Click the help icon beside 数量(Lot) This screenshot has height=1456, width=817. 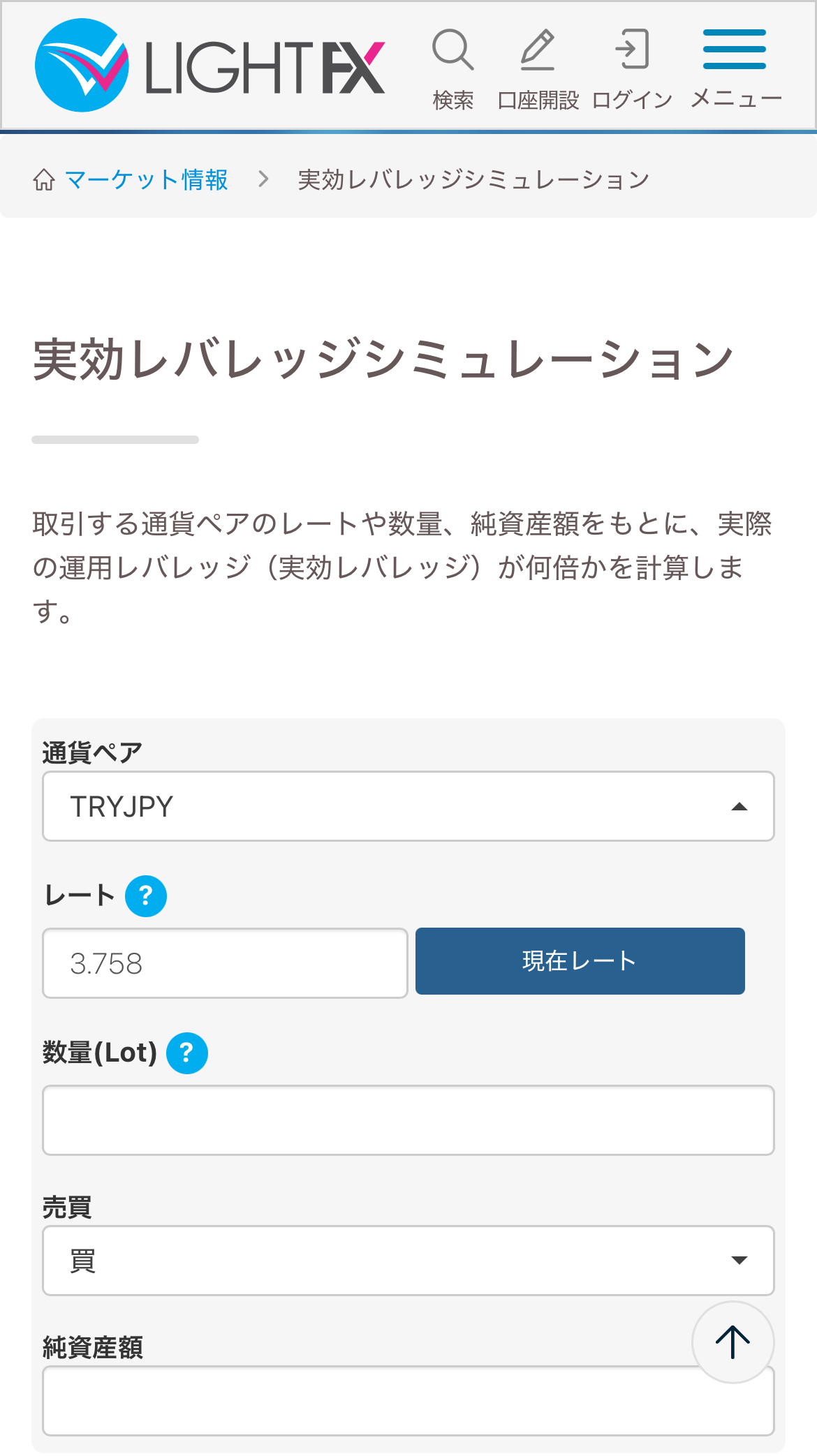[187, 1053]
